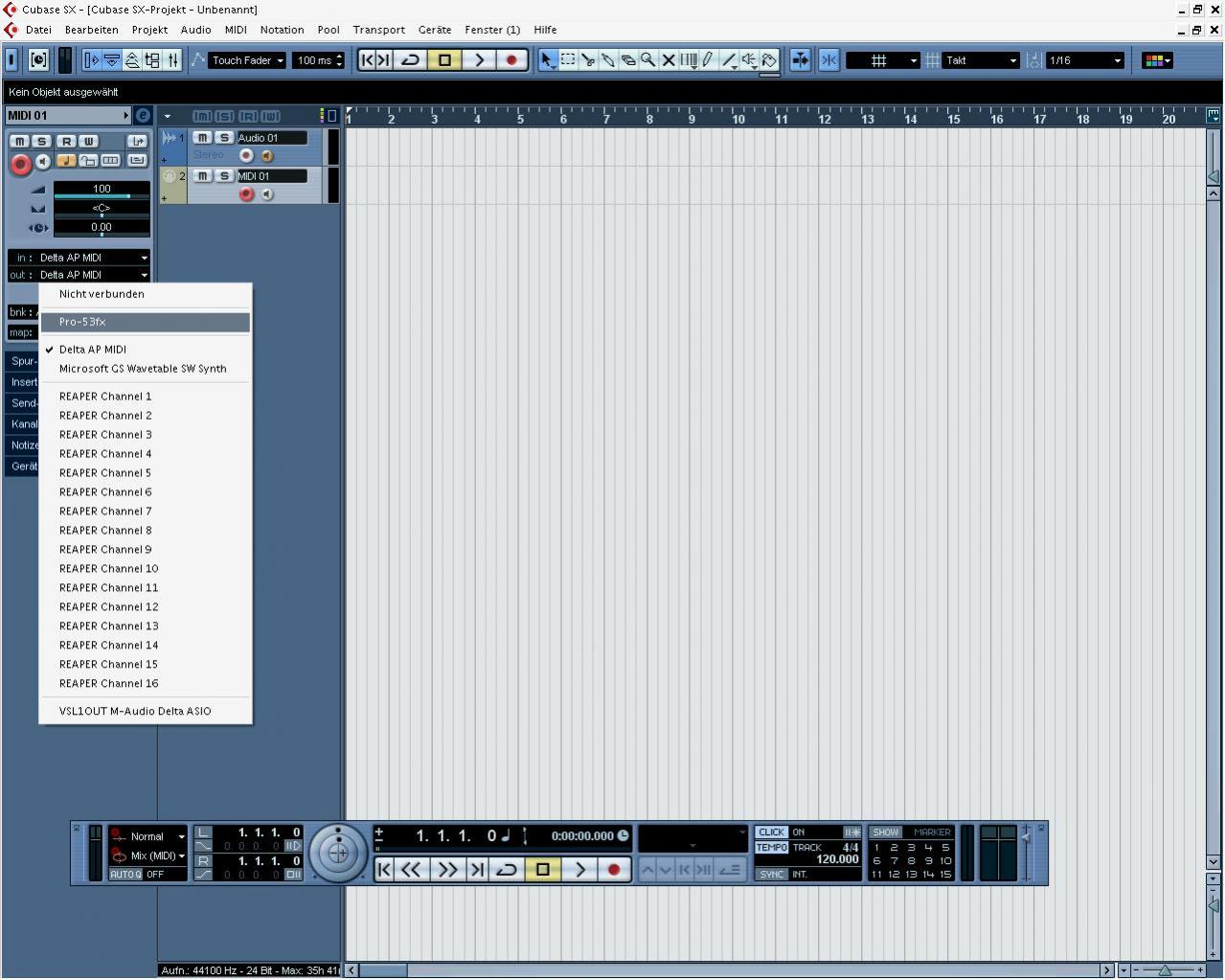This screenshot has height=980, width=1225.
Task: Select the Range Selection tool
Action: [568, 60]
